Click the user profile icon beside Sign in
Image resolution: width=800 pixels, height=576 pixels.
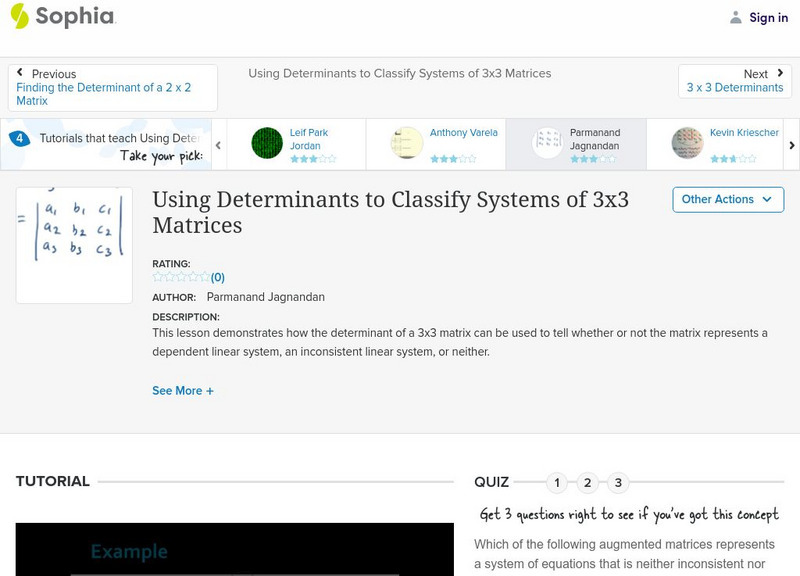[735, 17]
